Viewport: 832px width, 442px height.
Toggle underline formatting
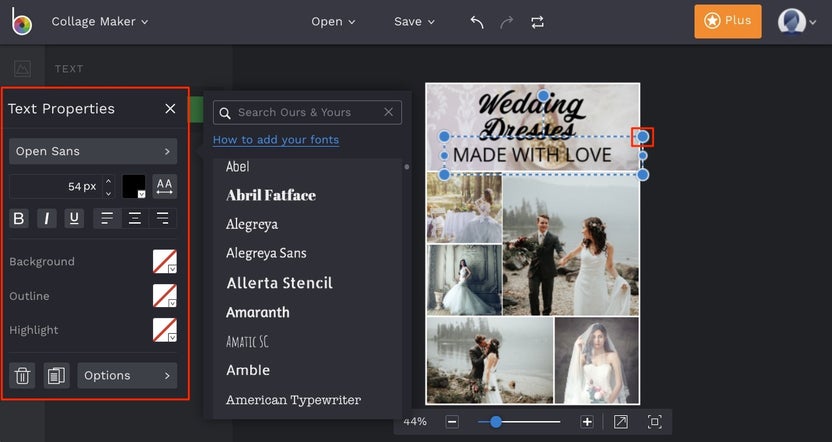[74, 218]
